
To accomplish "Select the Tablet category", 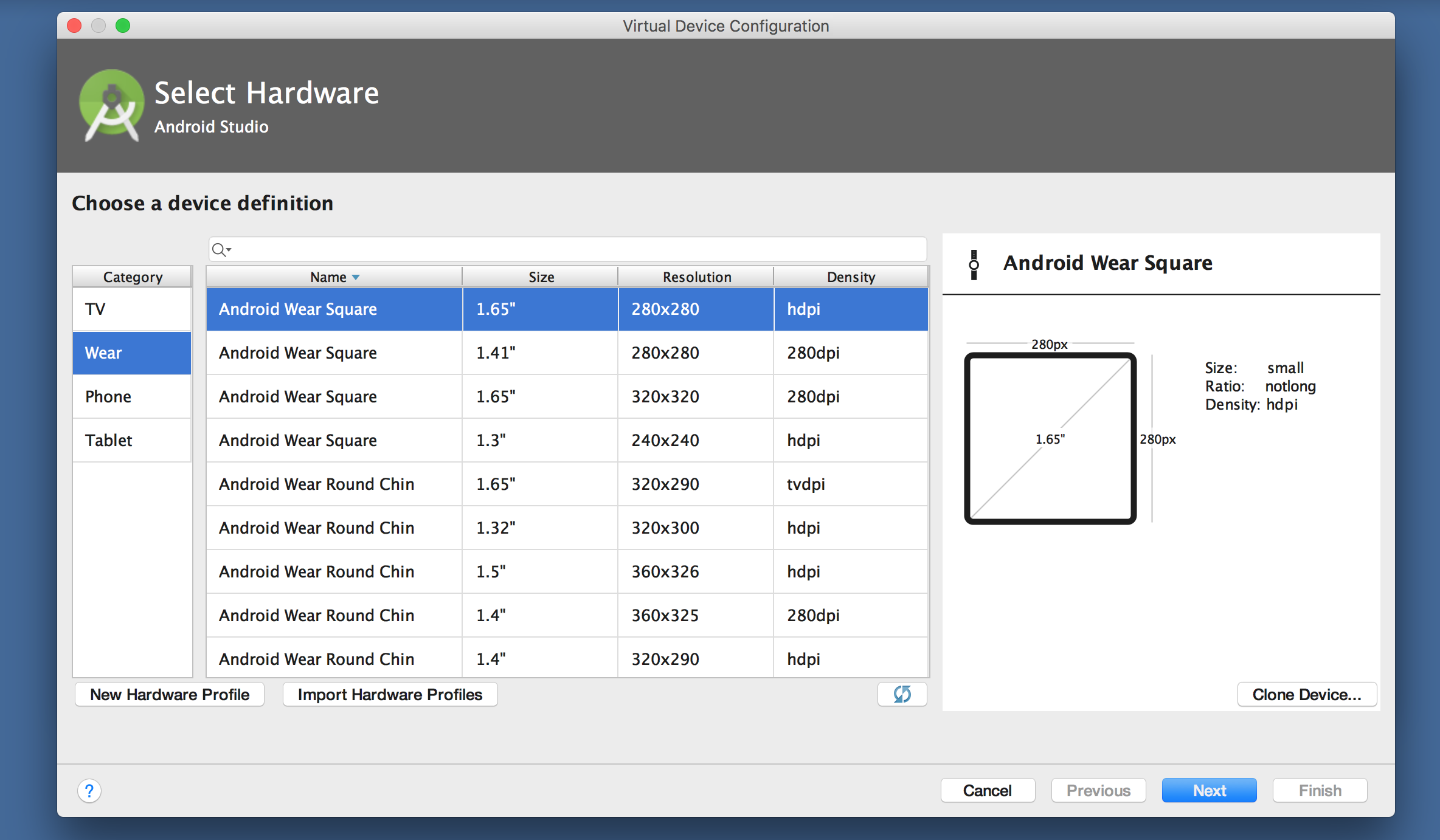I will coord(132,440).
